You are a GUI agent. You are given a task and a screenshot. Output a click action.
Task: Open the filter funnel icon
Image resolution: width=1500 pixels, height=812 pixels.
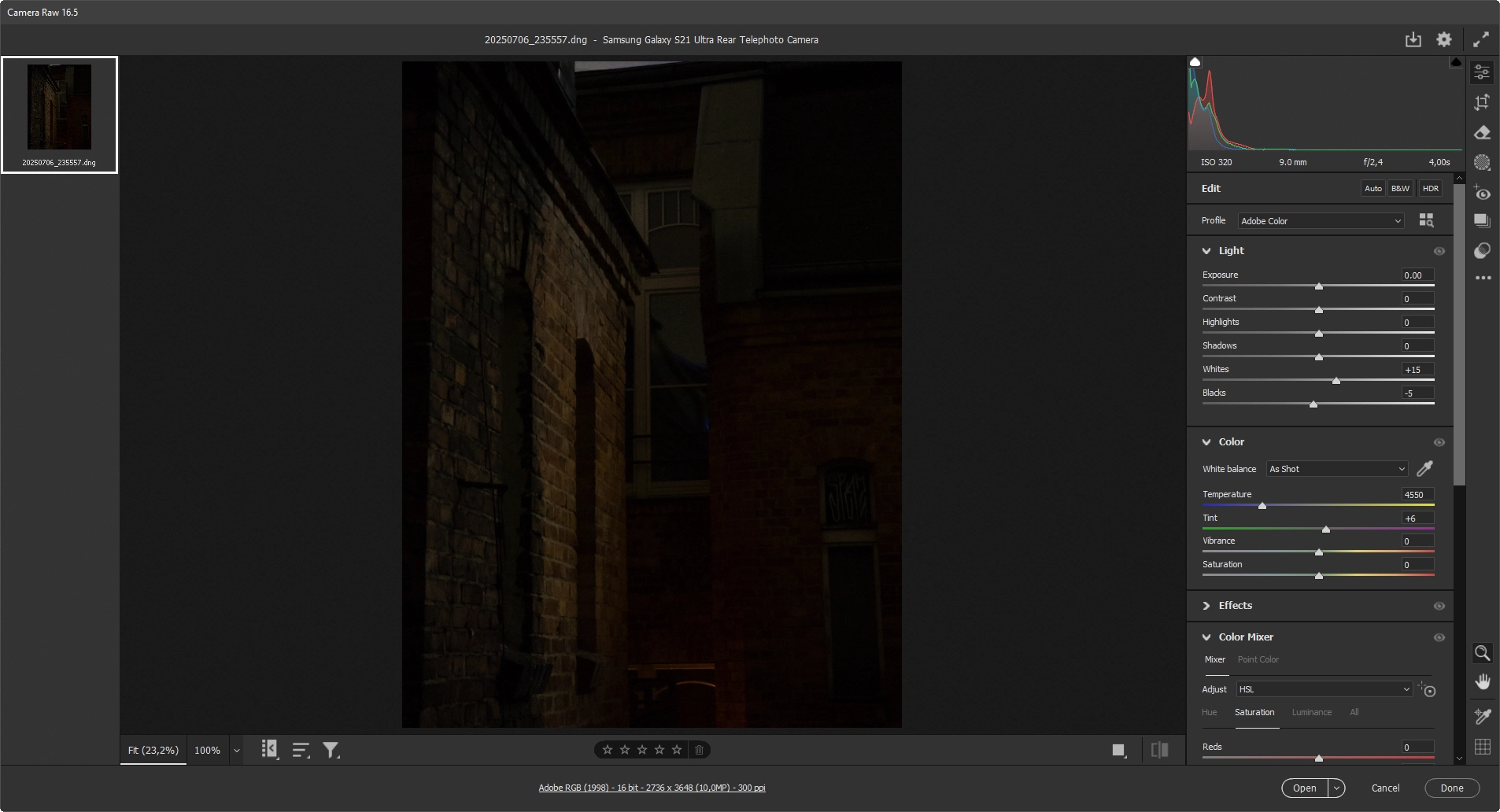coord(331,751)
